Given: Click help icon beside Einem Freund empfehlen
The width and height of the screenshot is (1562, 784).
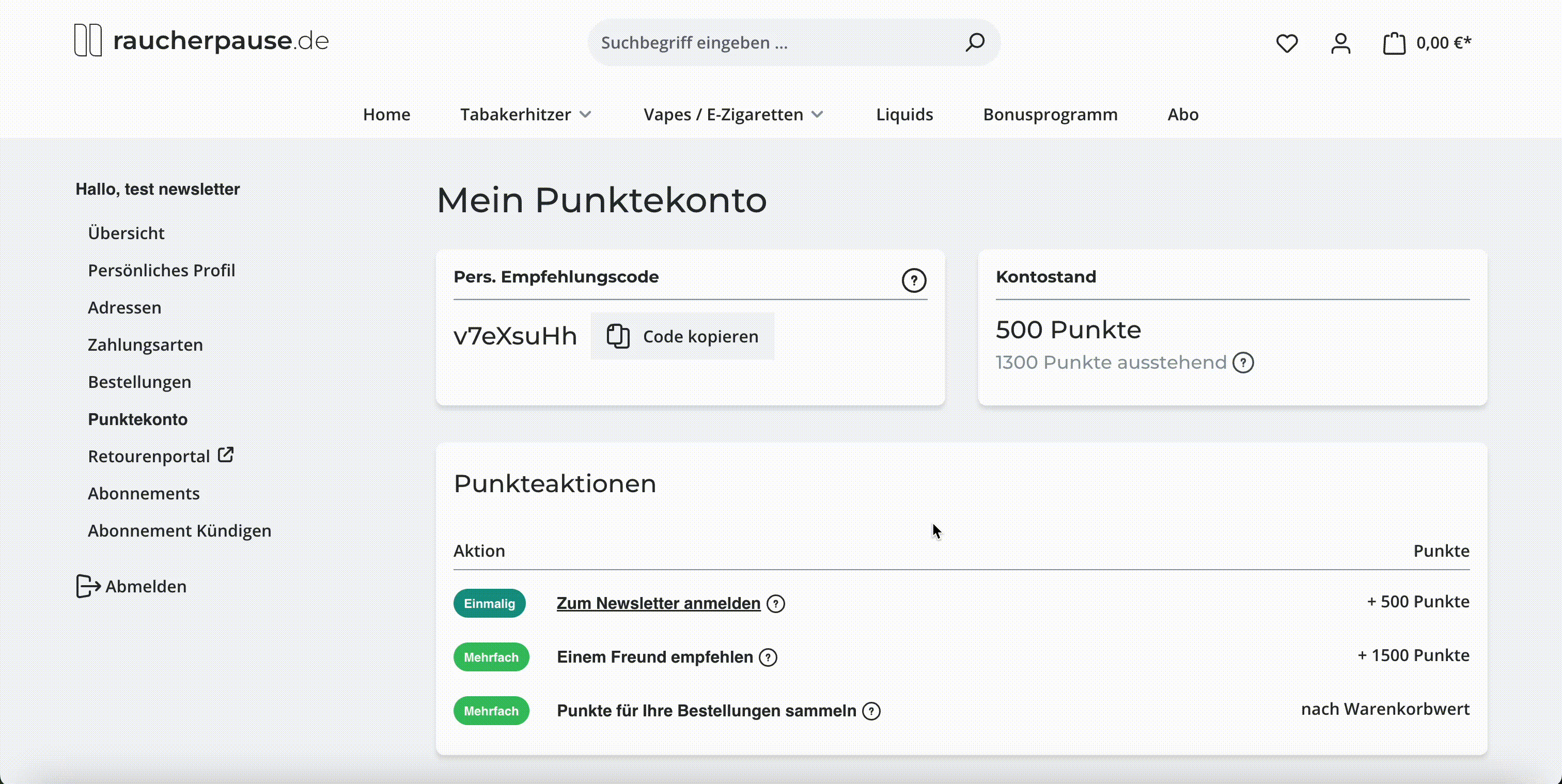Looking at the screenshot, I should pyautogui.click(x=768, y=657).
